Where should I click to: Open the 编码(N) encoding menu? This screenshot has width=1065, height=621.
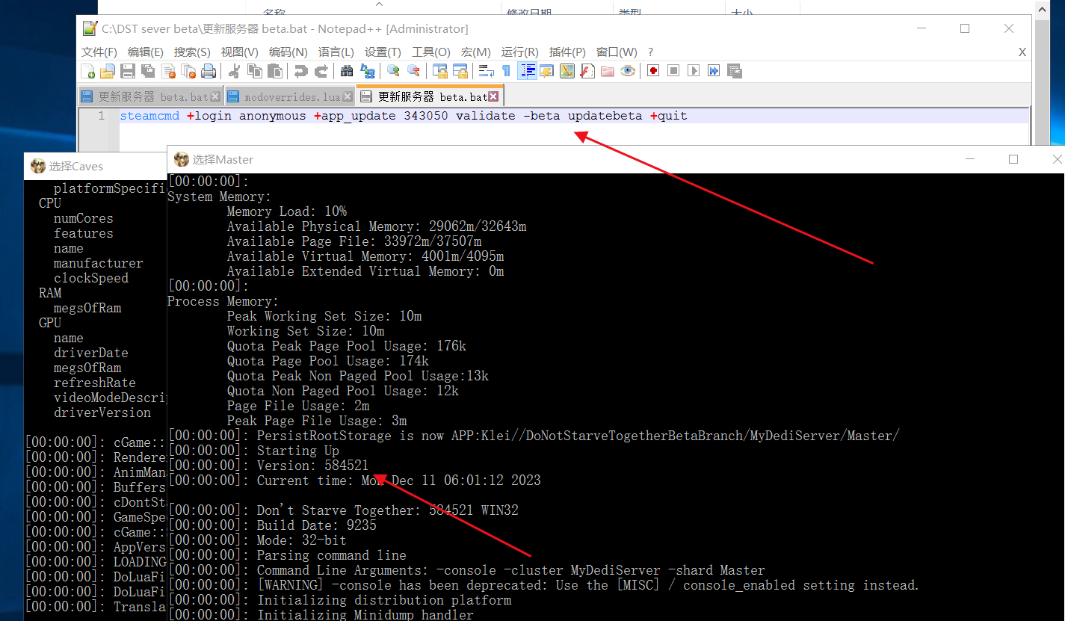point(287,52)
